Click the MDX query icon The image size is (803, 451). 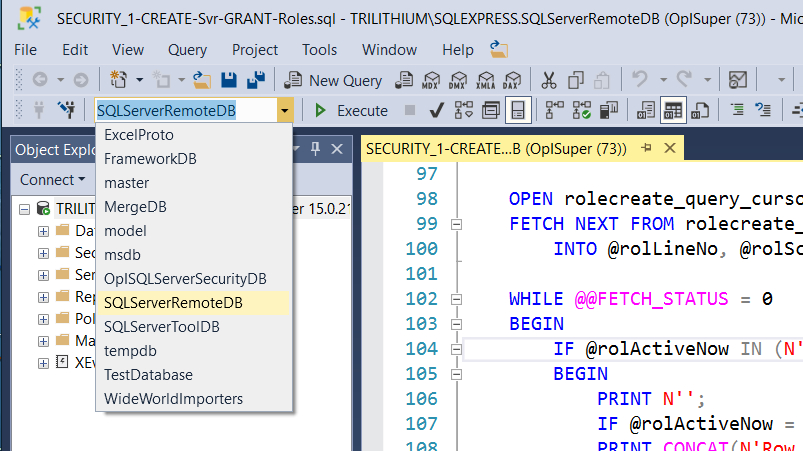[431, 80]
